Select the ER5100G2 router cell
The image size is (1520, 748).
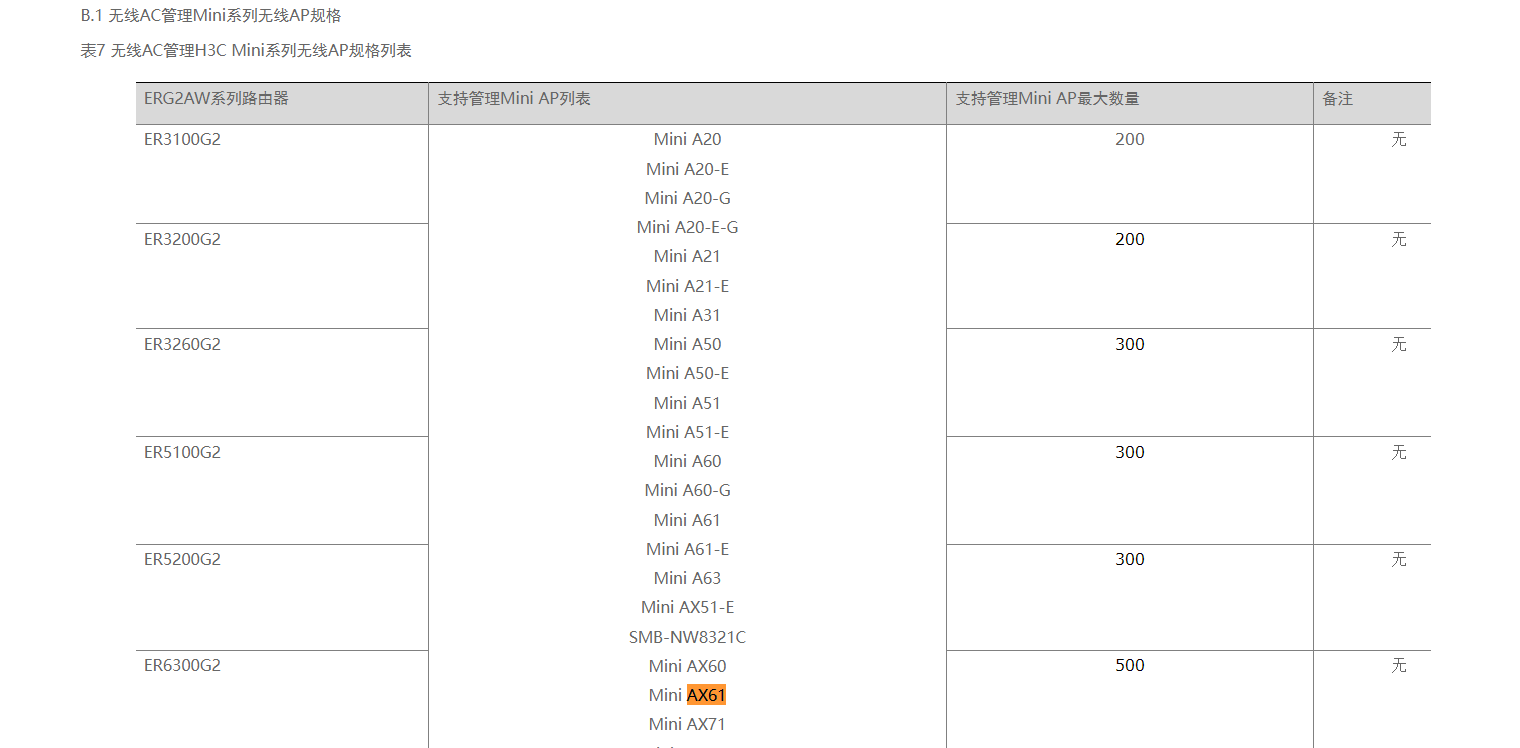point(182,453)
